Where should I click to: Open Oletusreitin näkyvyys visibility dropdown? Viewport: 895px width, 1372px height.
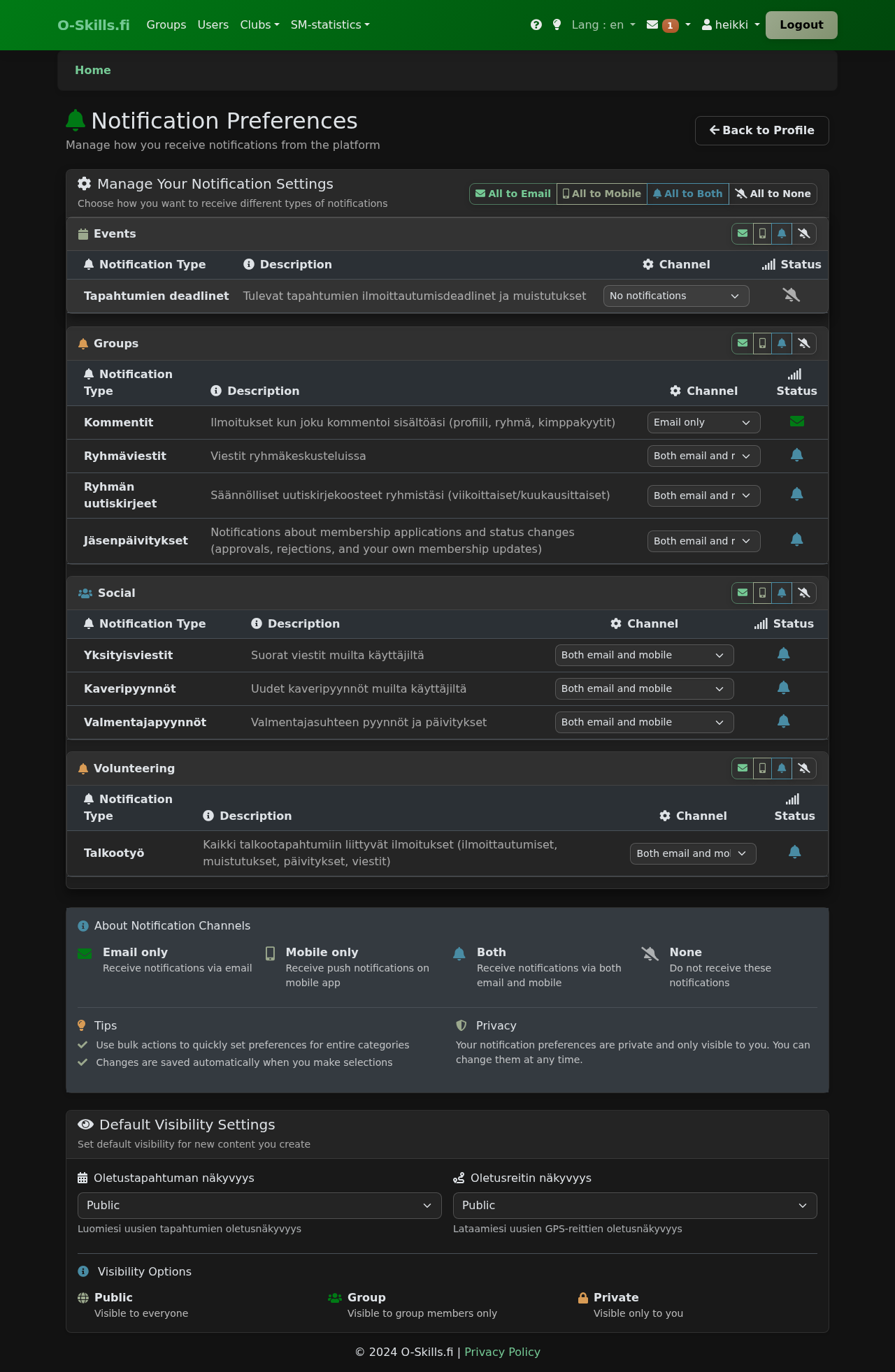[x=635, y=1206]
